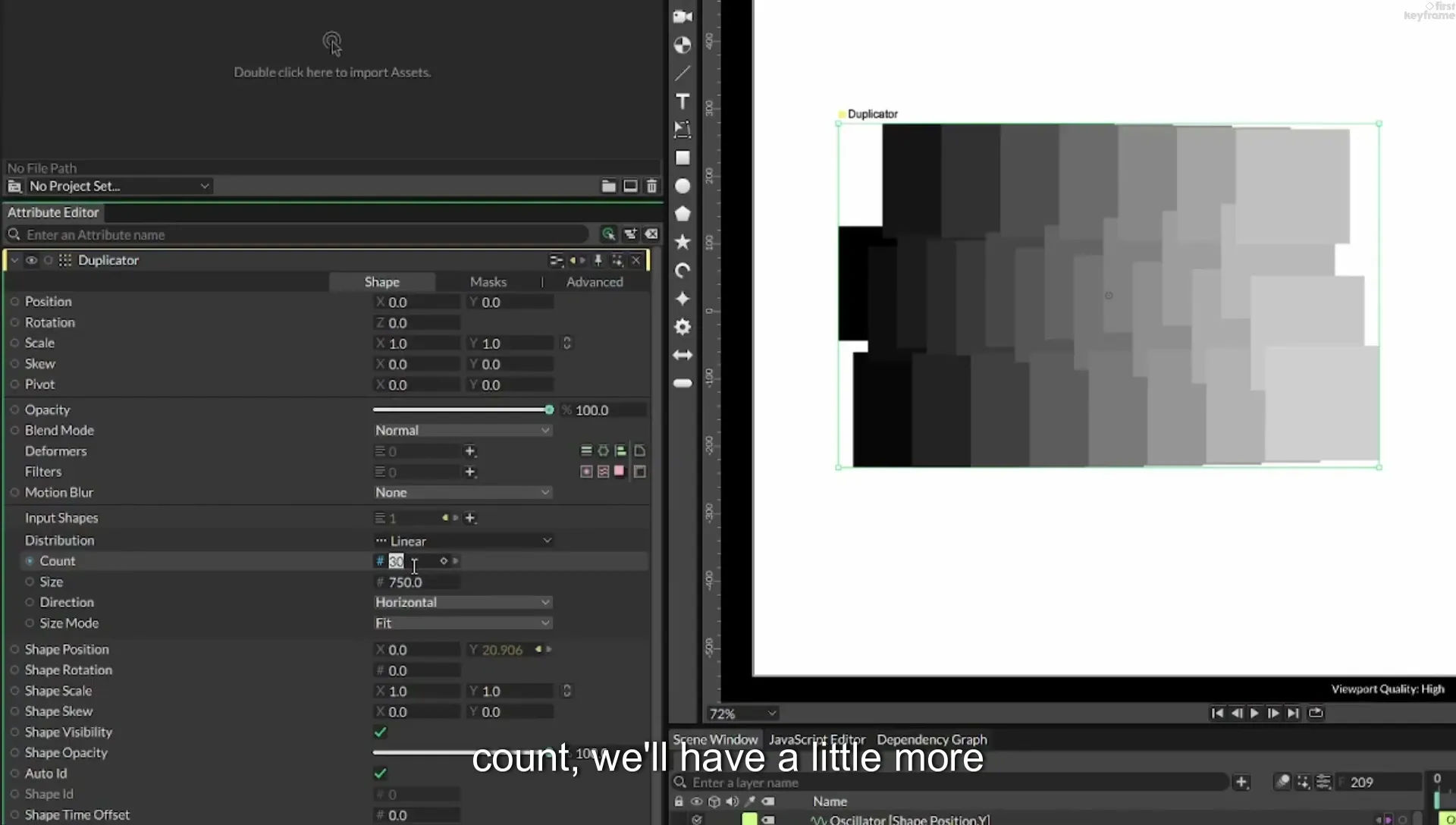Image resolution: width=1456 pixels, height=825 pixels.
Task: Adjust the Opacity slider handle
Action: point(549,409)
